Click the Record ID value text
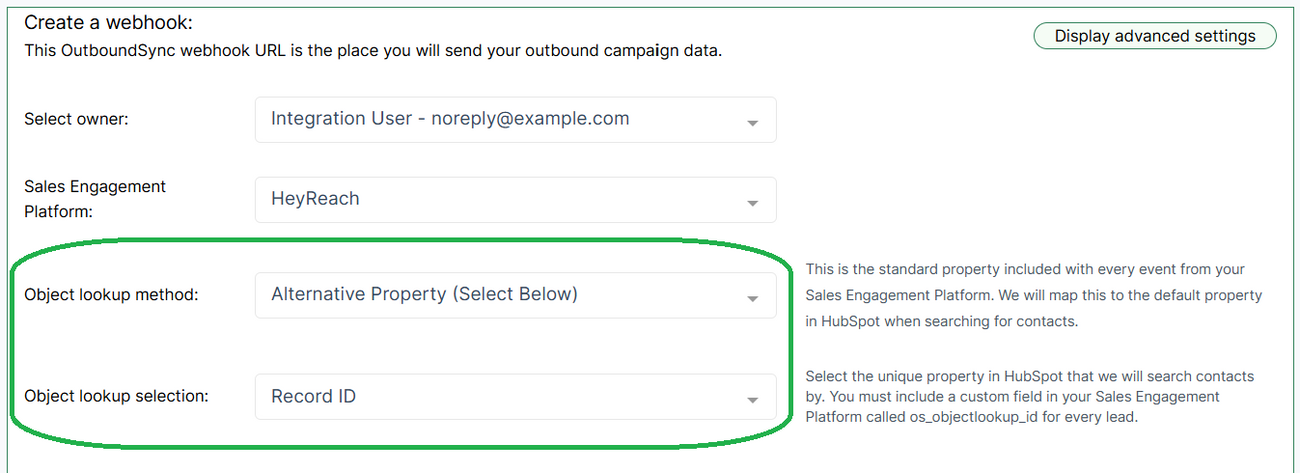The height and width of the screenshot is (473, 1300). click(x=314, y=396)
